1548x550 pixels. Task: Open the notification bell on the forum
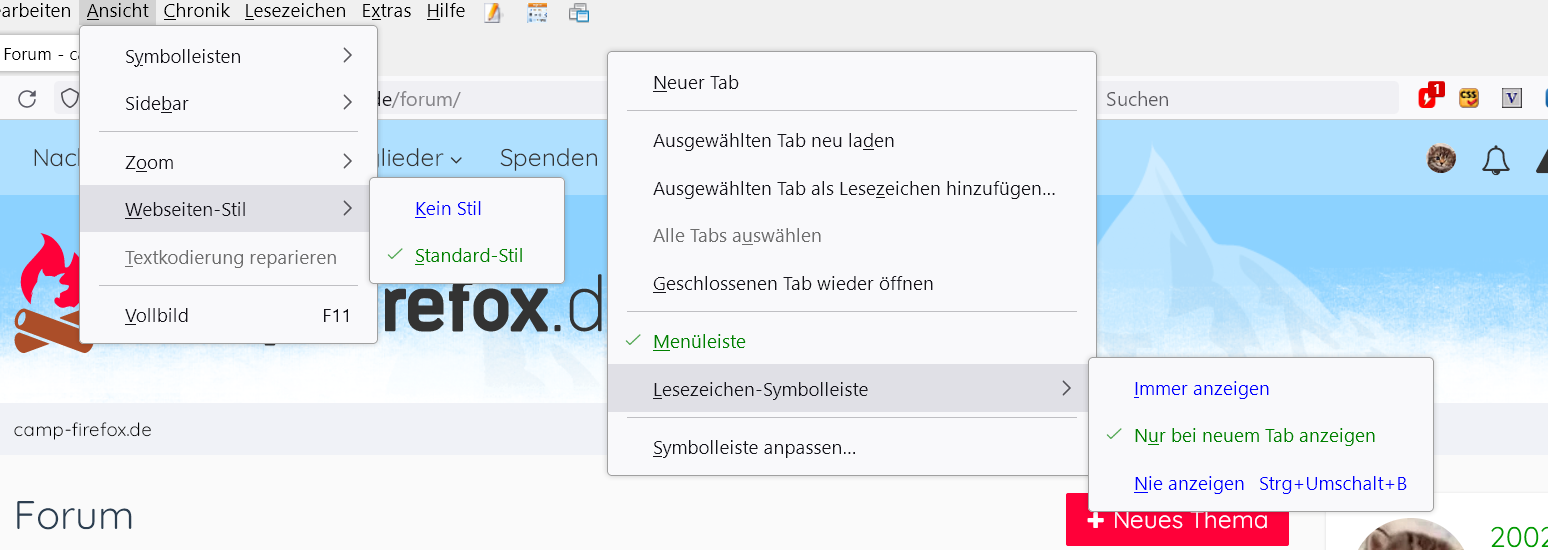1495,159
